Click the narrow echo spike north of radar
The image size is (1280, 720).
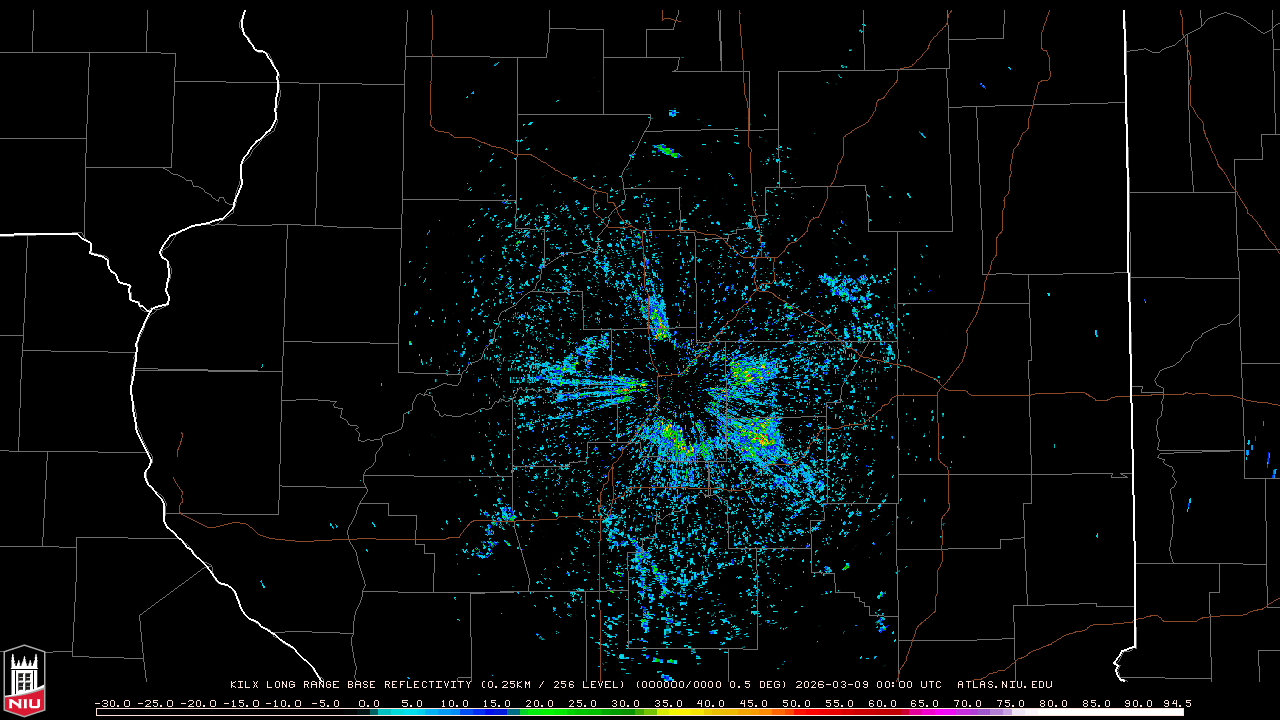click(x=656, y=320)
